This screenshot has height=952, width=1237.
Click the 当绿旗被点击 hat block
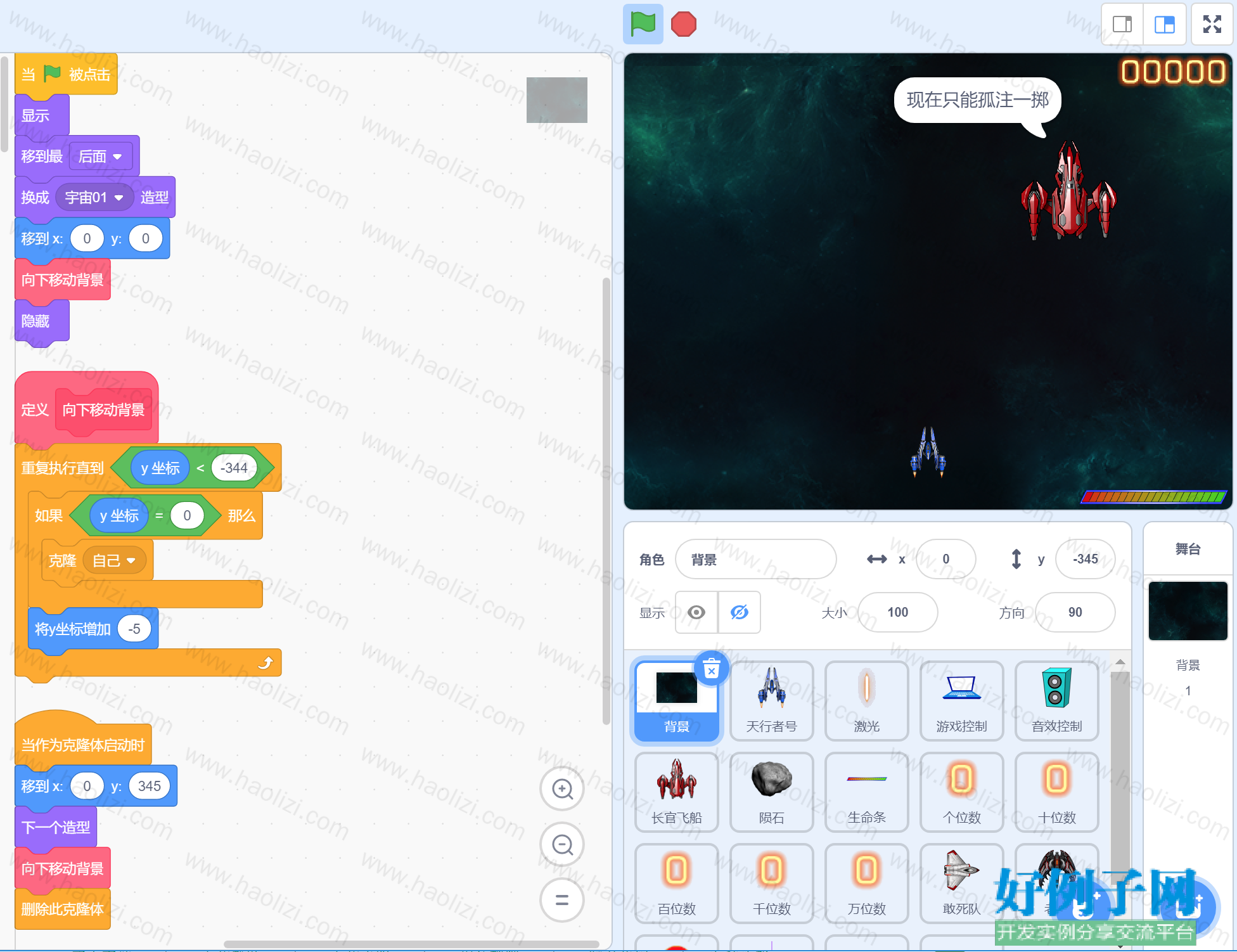66,74
